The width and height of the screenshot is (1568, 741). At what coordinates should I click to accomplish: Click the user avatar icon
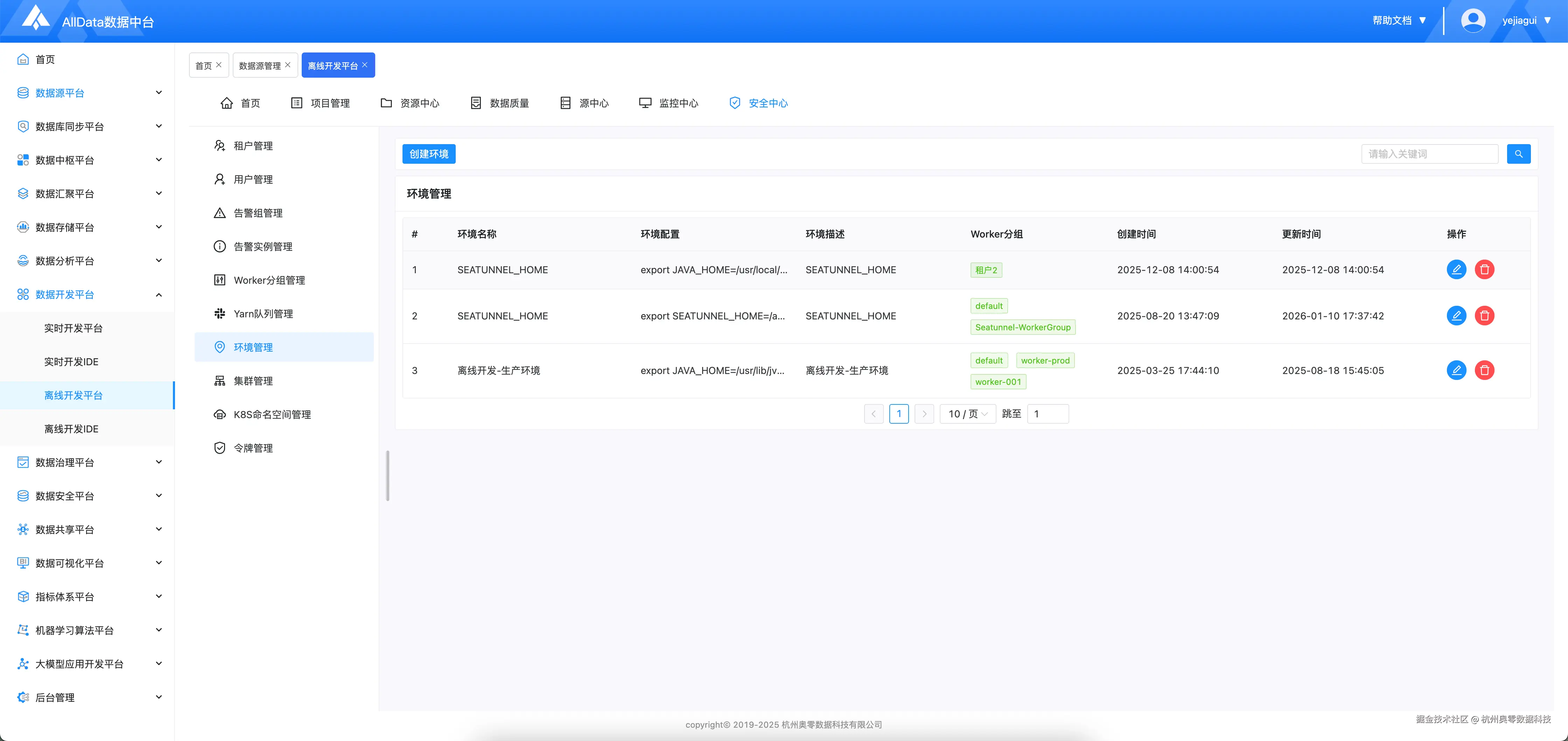pos(1472,21)
